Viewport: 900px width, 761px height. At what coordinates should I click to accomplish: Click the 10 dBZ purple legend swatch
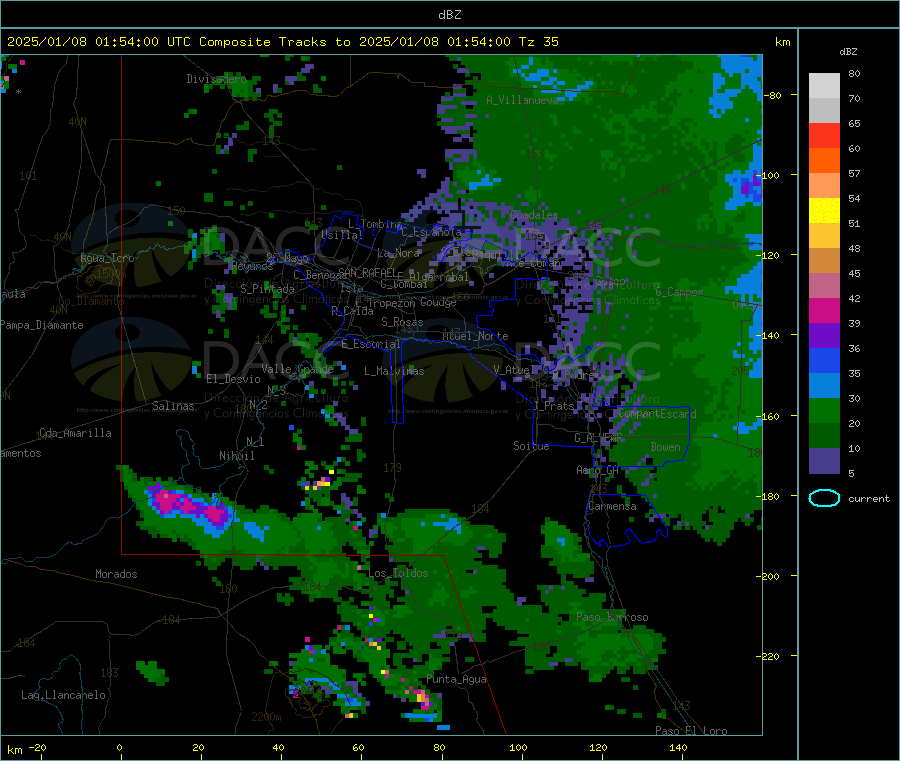pos(824,460)
